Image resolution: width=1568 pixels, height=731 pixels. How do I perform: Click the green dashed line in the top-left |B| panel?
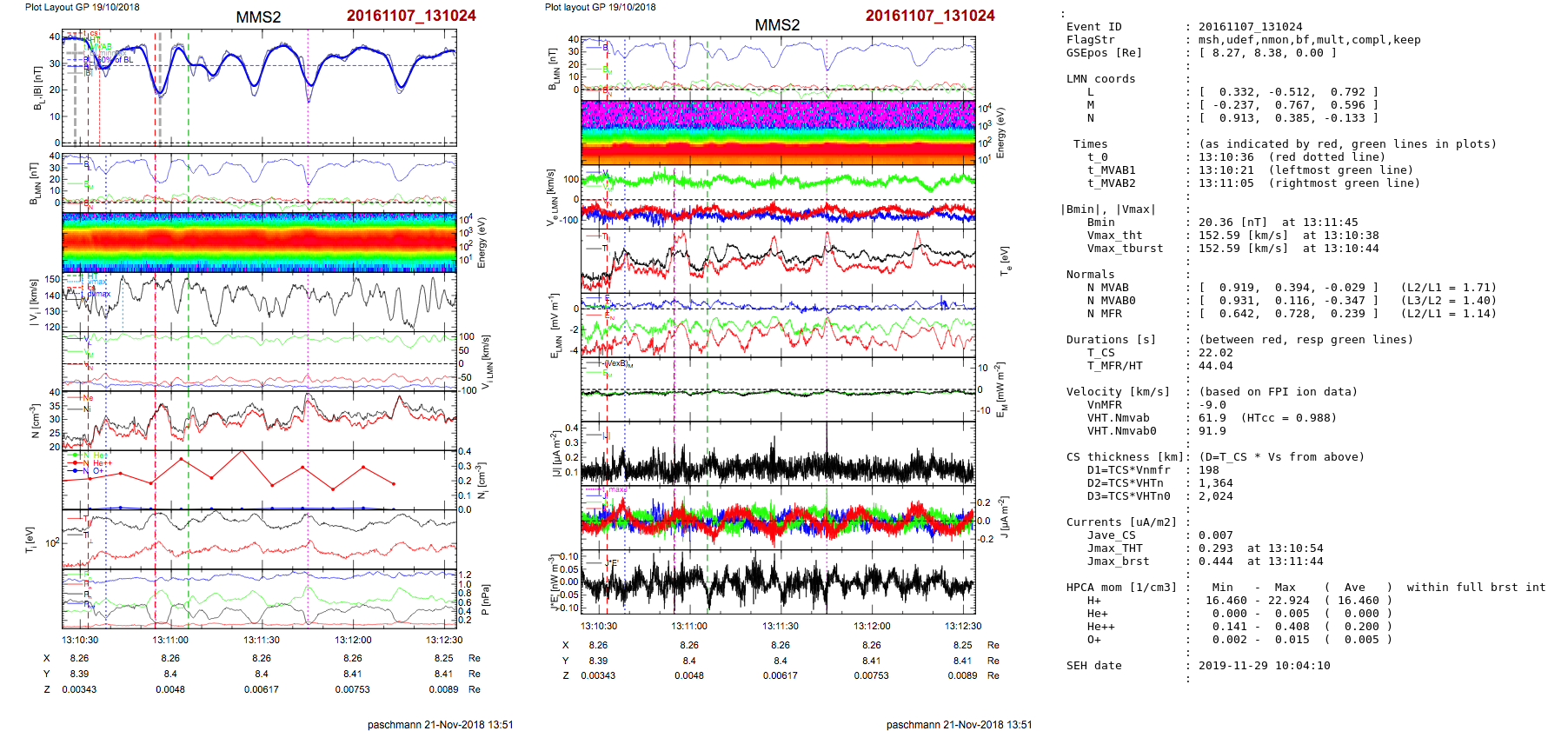point(189,113)
